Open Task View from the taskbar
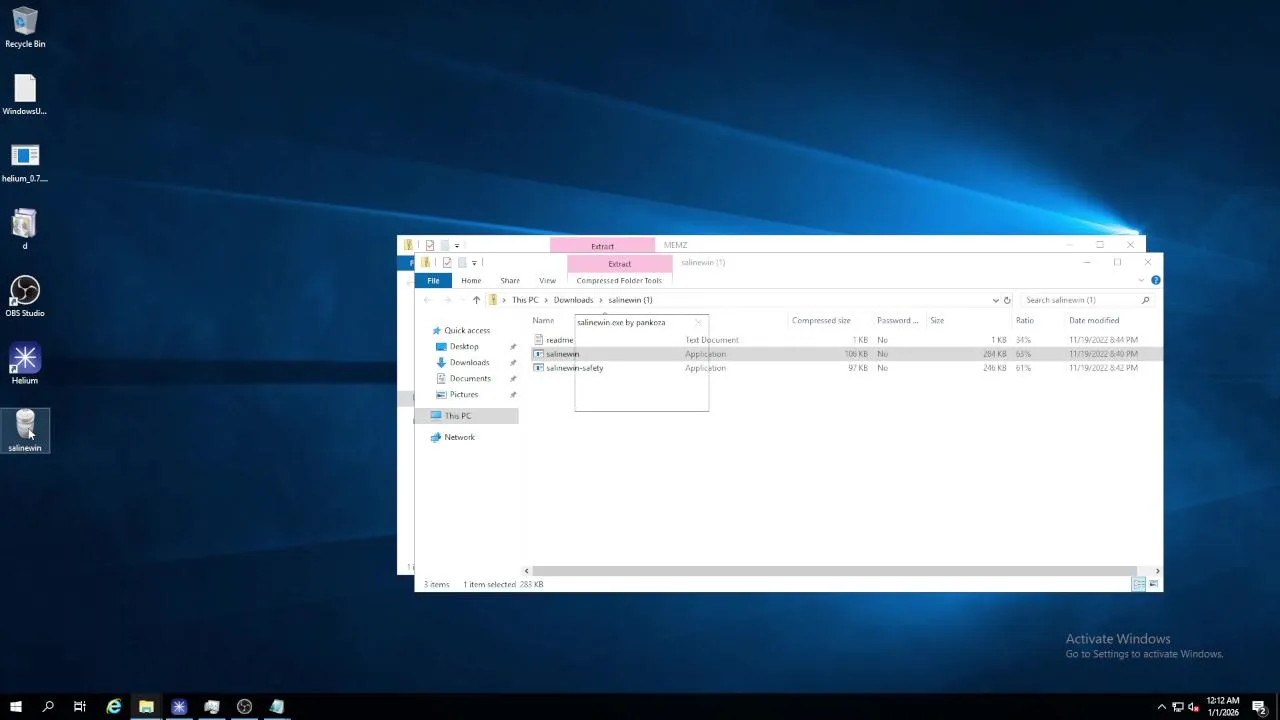 [80, 707]
